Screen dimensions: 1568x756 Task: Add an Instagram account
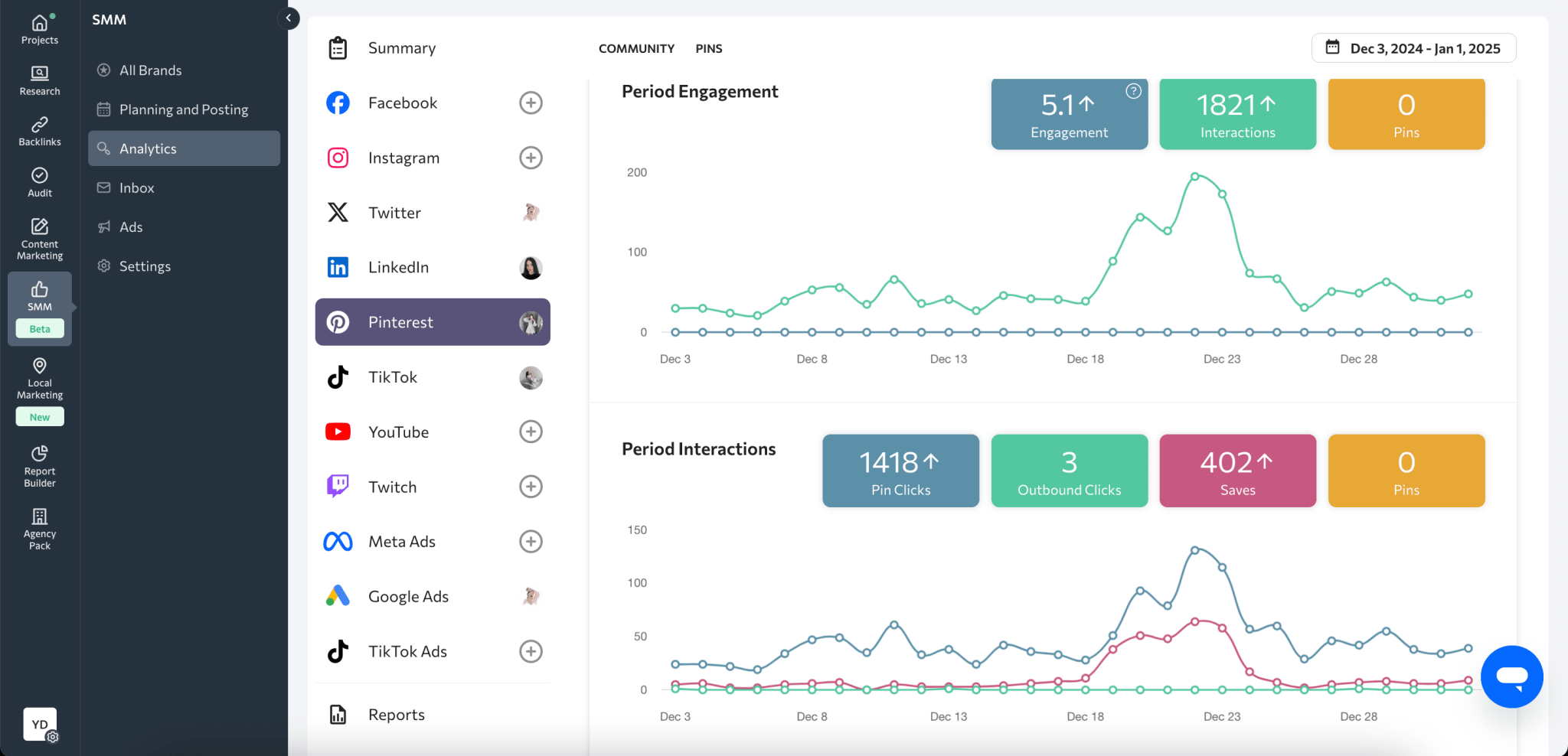click(x=531, y=158)
